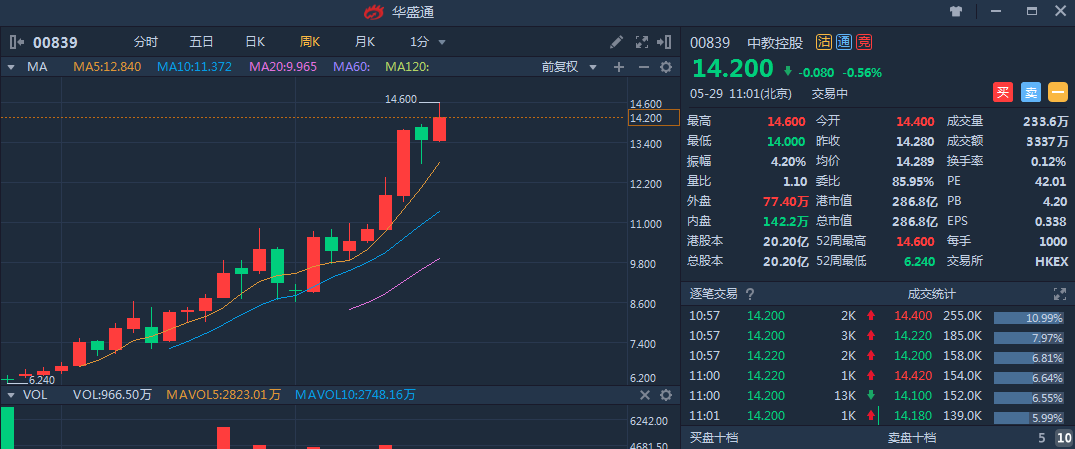Click the 52周最高 value 14.600

click(915, 241)
